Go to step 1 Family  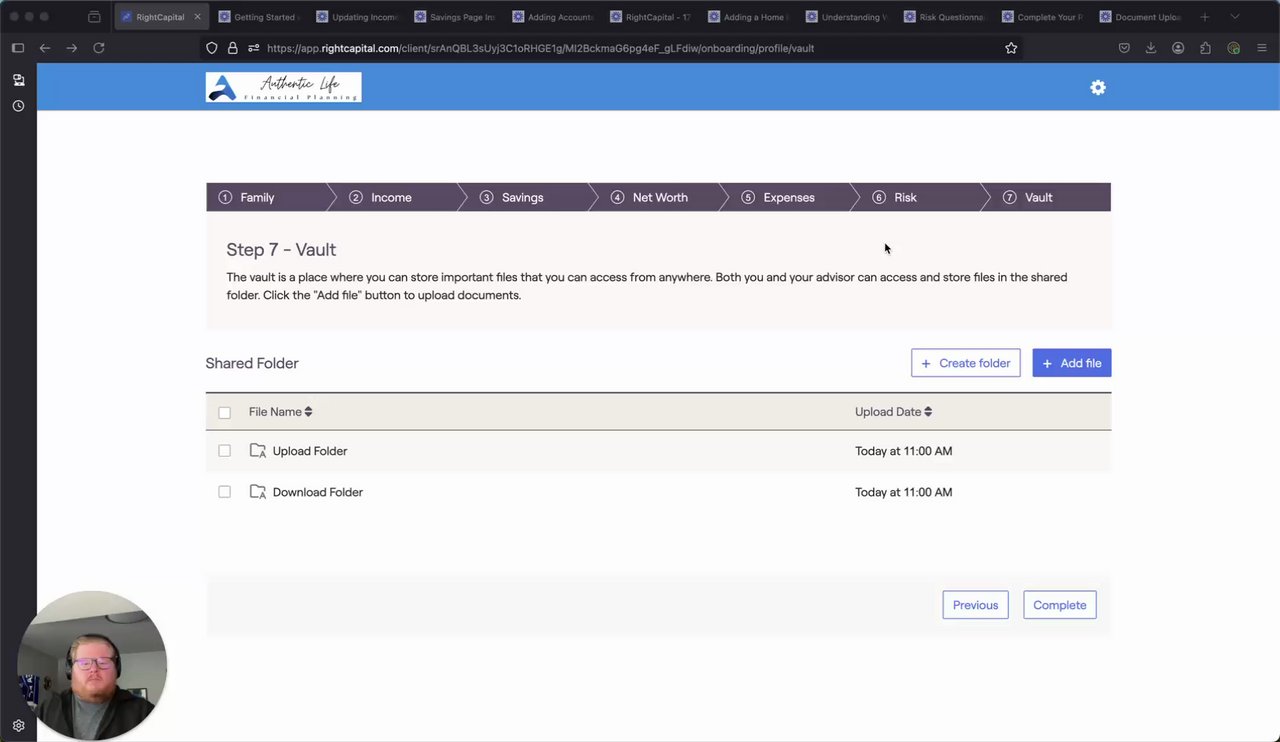pyautogui.click(x=267, y=197)
